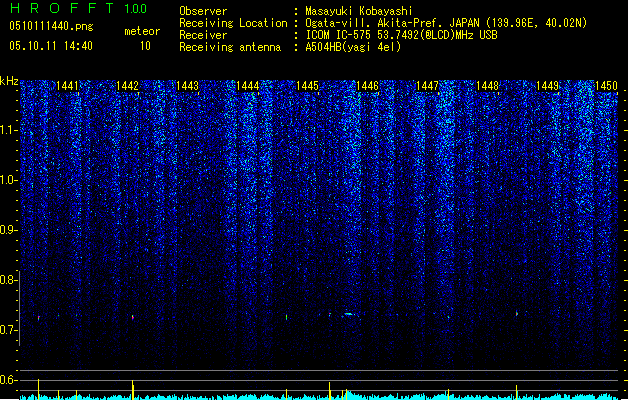The image size is (629, 400).
Task: Click the red meteor echo just after 1442
Action: pyautogui.click(x=133, y=317)
